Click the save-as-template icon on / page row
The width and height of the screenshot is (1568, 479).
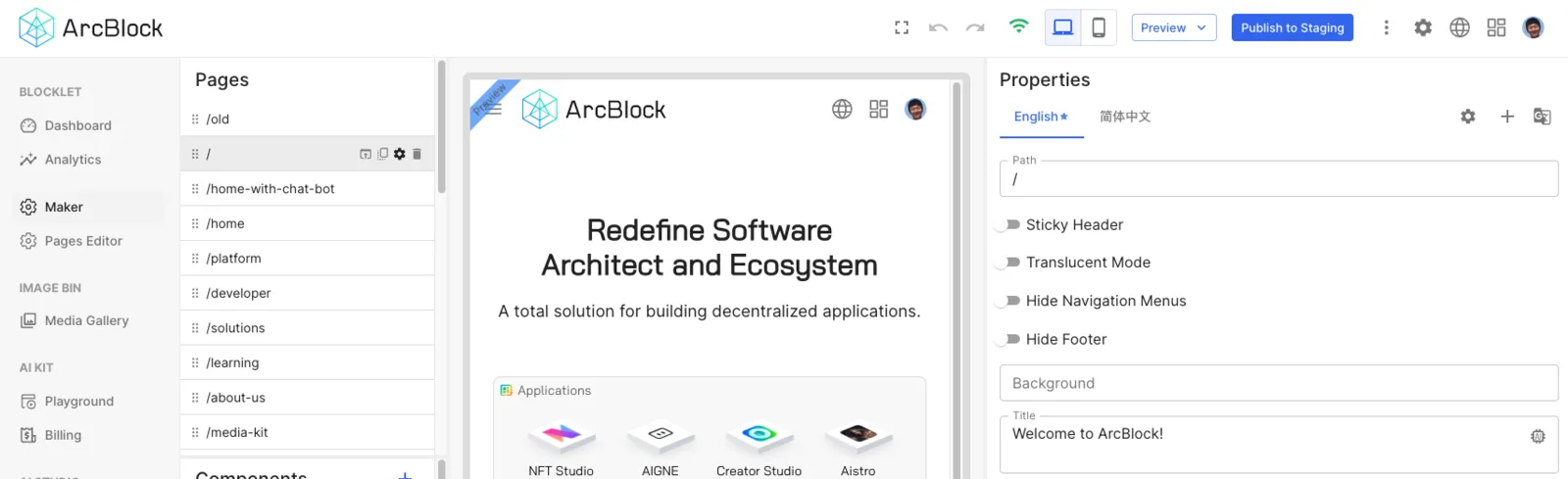(x=366, y=154)
